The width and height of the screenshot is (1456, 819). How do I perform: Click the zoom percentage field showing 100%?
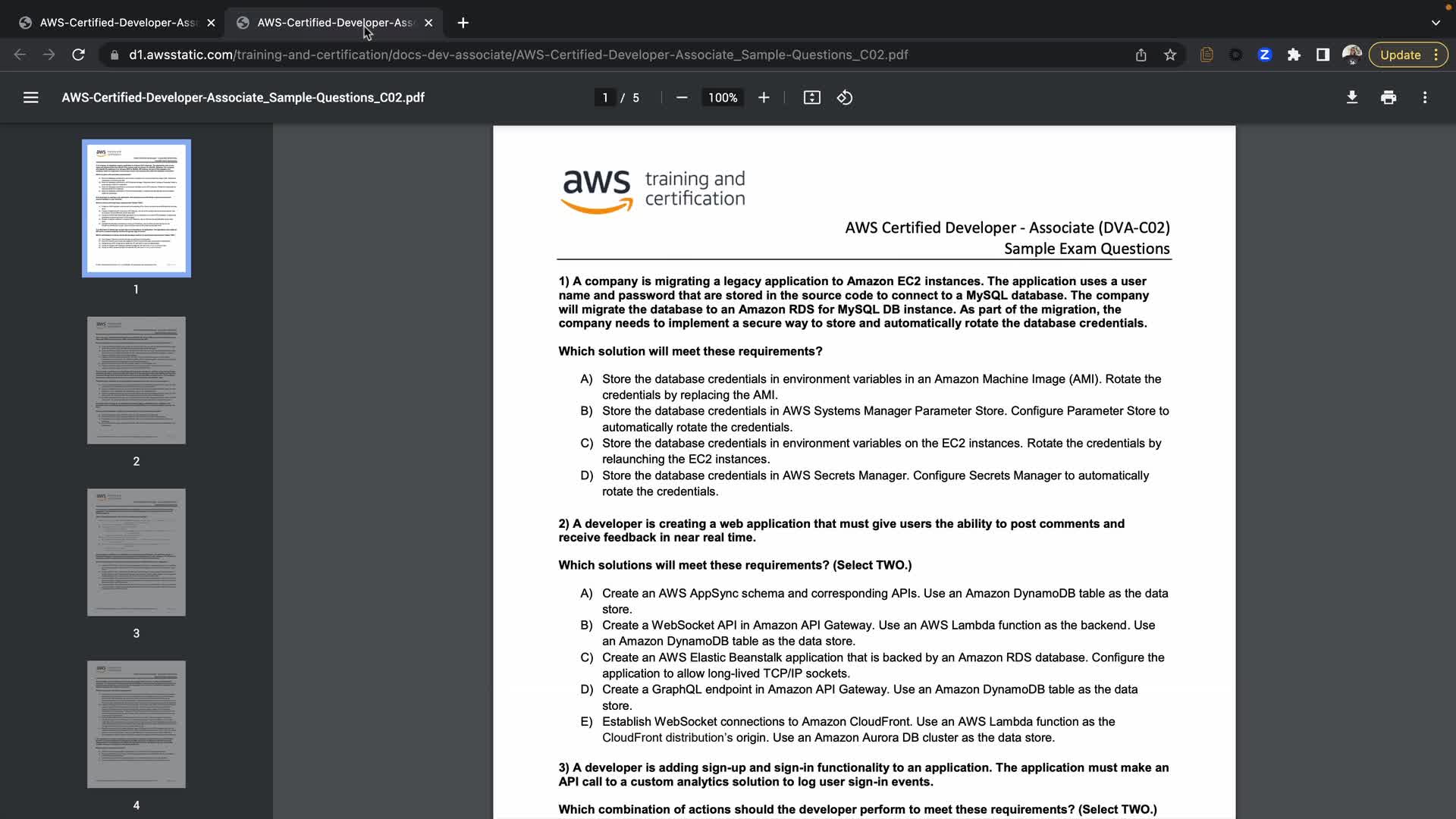(x=722, y=98)
